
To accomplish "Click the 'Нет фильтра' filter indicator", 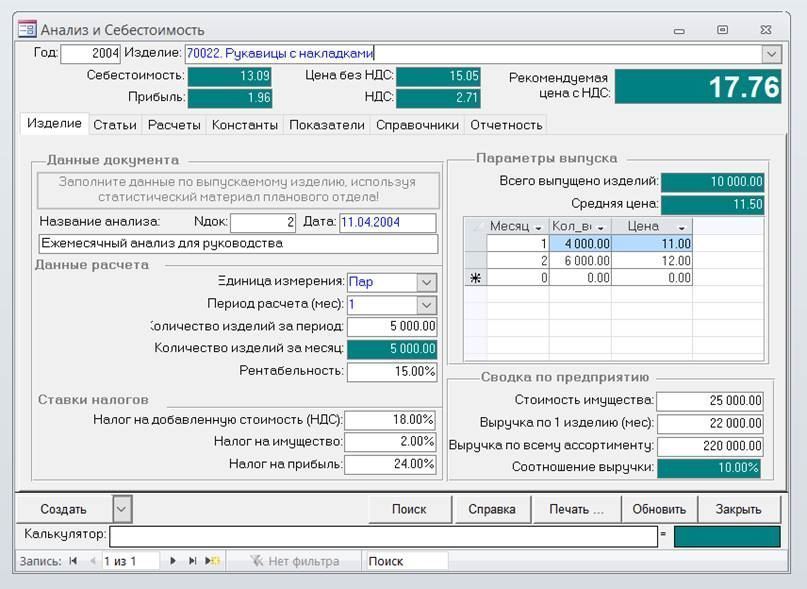I will (295, 561).
